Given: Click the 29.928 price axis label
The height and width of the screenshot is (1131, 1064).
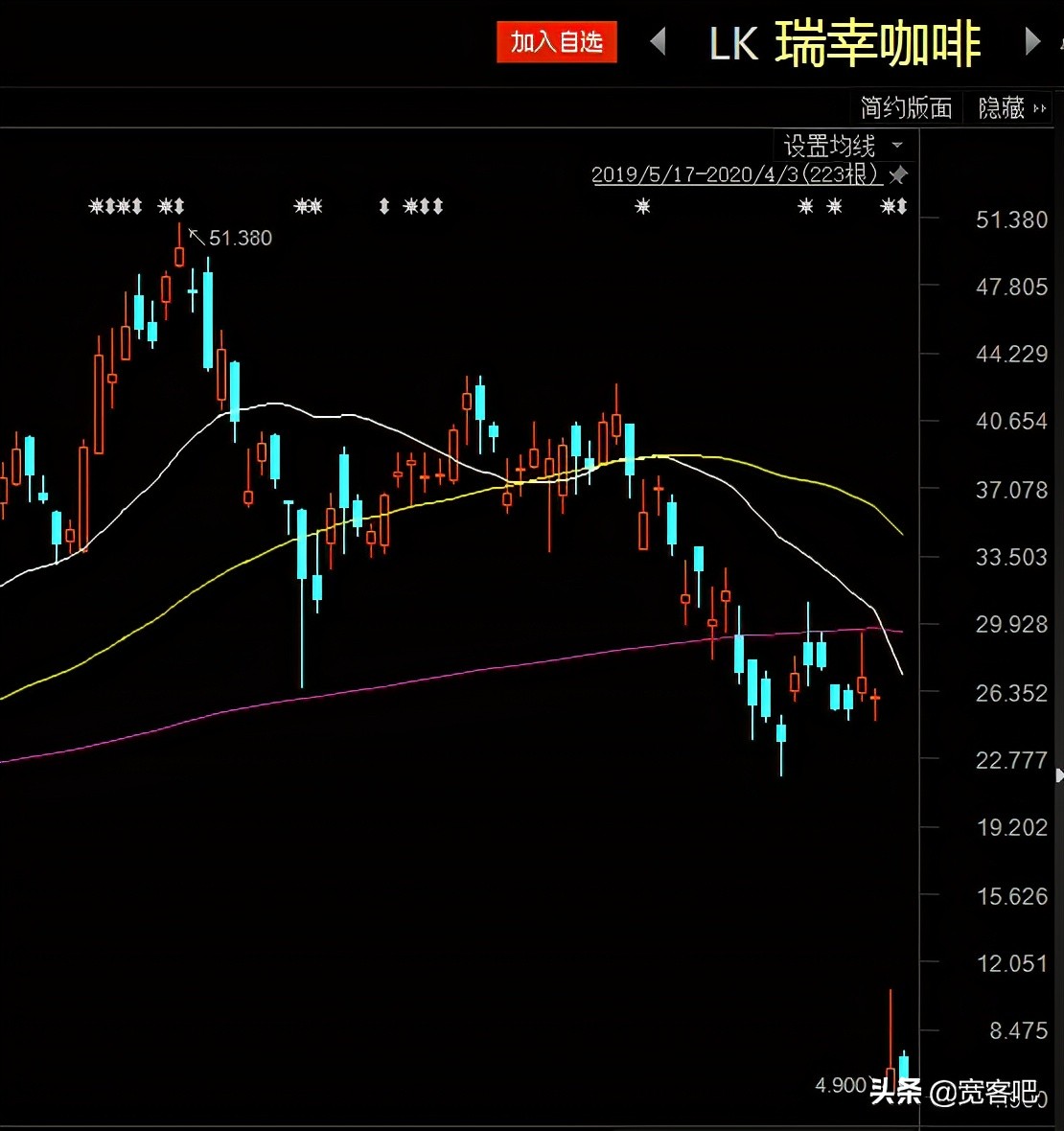Looking at the screenshot, I should (1010, 624).
